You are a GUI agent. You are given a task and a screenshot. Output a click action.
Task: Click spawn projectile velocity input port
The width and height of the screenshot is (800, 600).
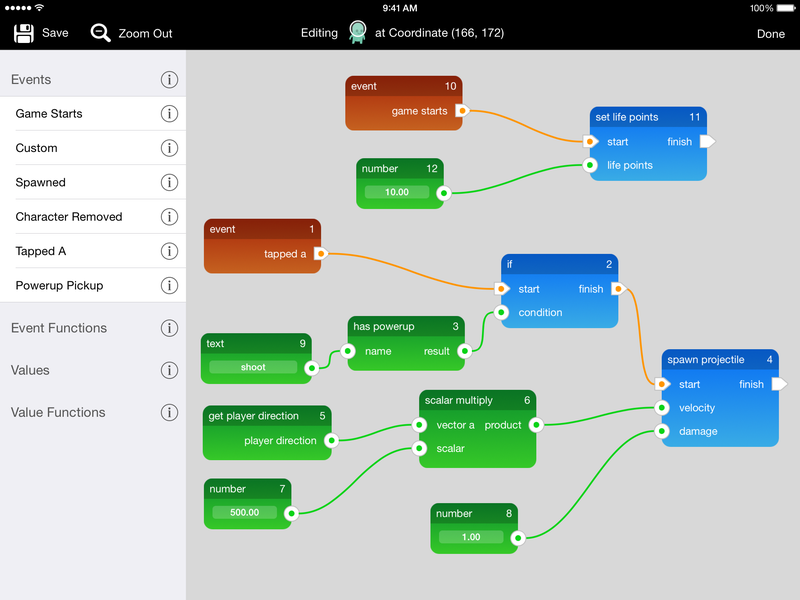pyautogui.click(x=662, y=407)
